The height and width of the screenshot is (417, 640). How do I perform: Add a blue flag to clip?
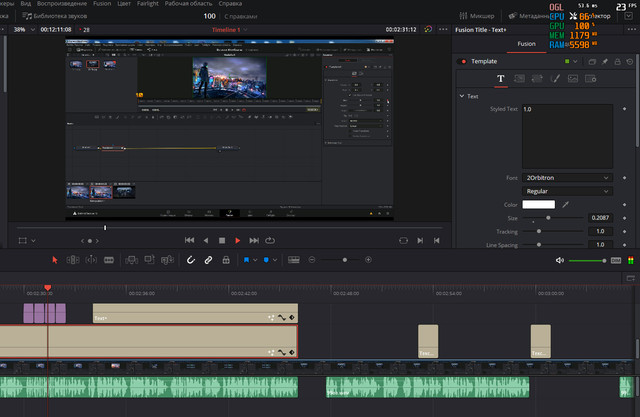coord(246,260)
